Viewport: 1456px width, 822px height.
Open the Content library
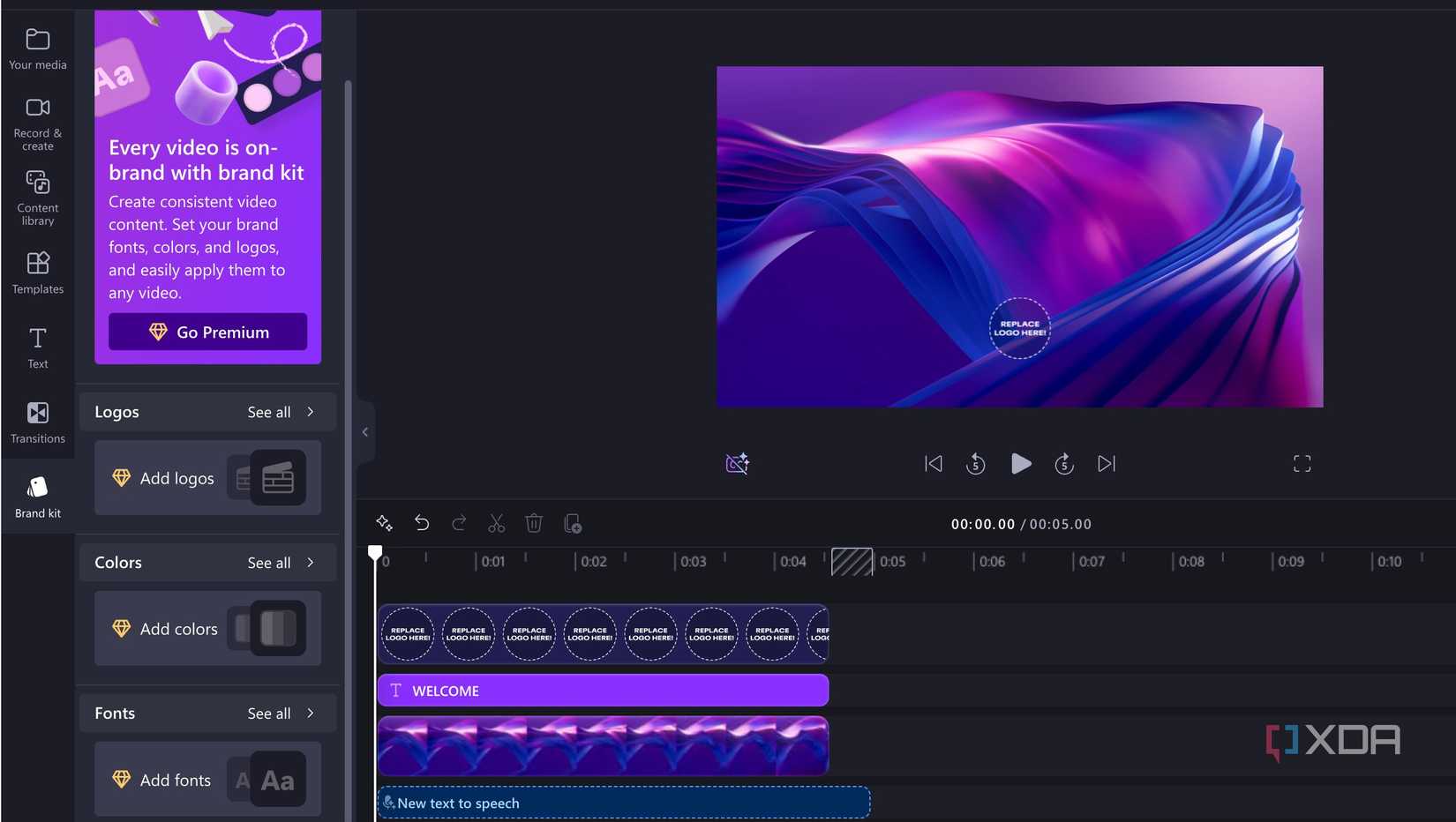click(x=37, y=196)
